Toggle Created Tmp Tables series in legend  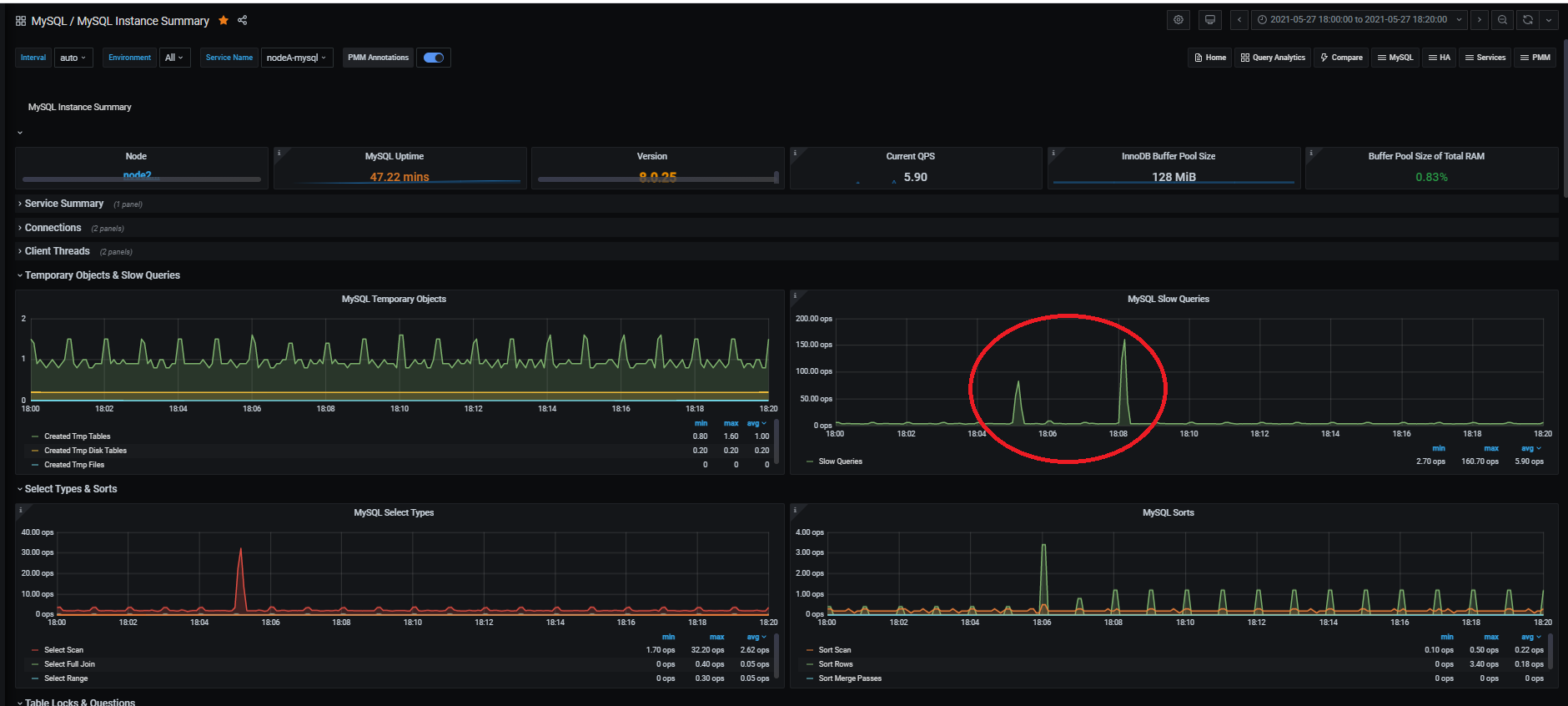[77, 436]
